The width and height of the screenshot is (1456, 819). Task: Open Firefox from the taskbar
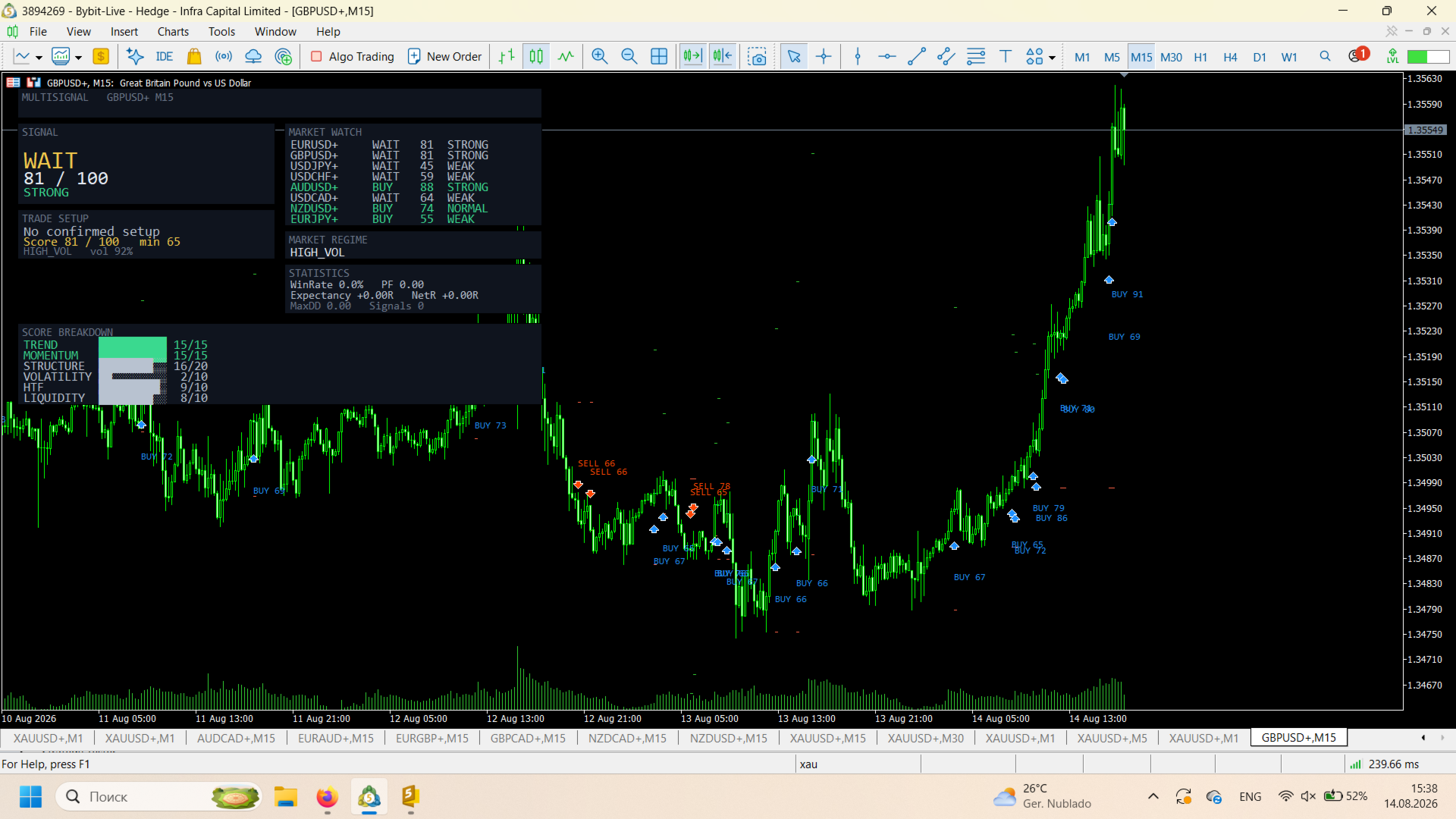click(327, 796)
